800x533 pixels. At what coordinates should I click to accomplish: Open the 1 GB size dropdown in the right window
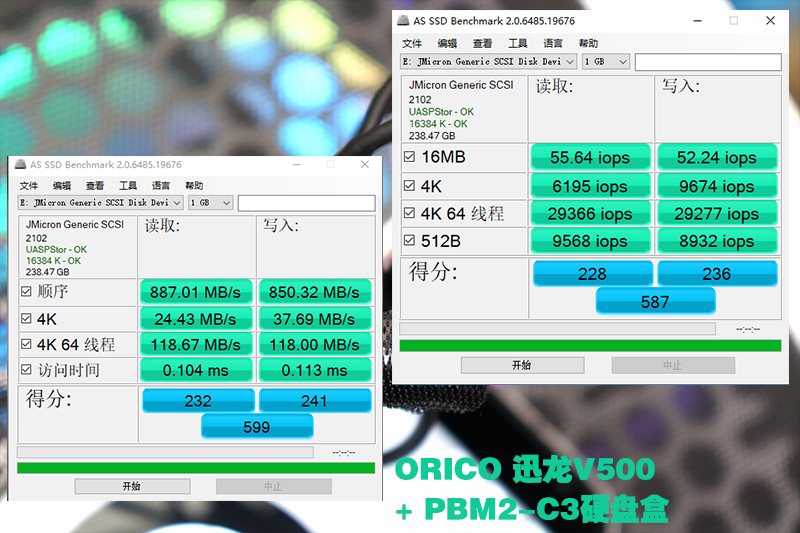click(x=606, y=62)
